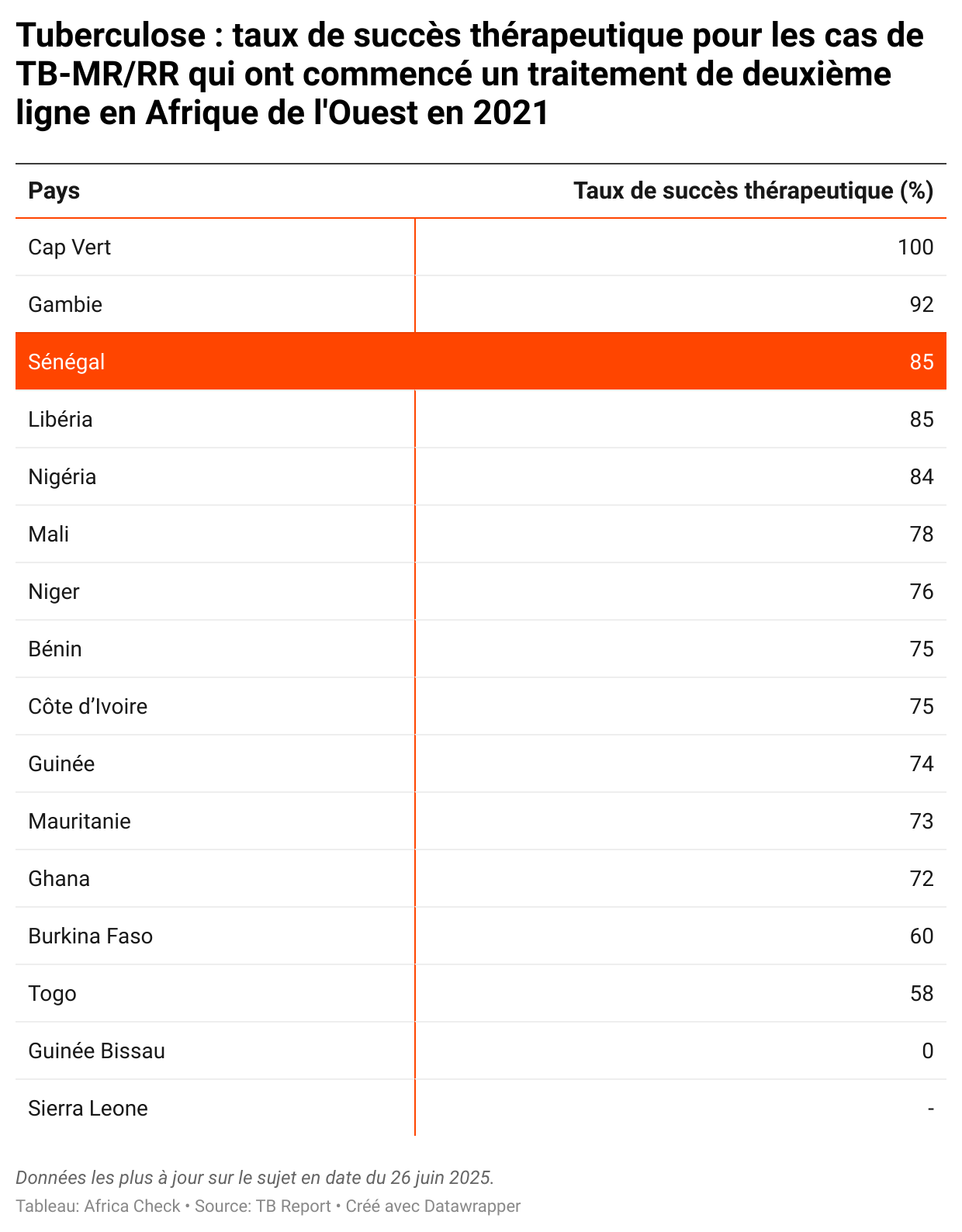The image size is (962, 1232).
Task: Open the TB Report source link
Action: (x=293, y=1206)
